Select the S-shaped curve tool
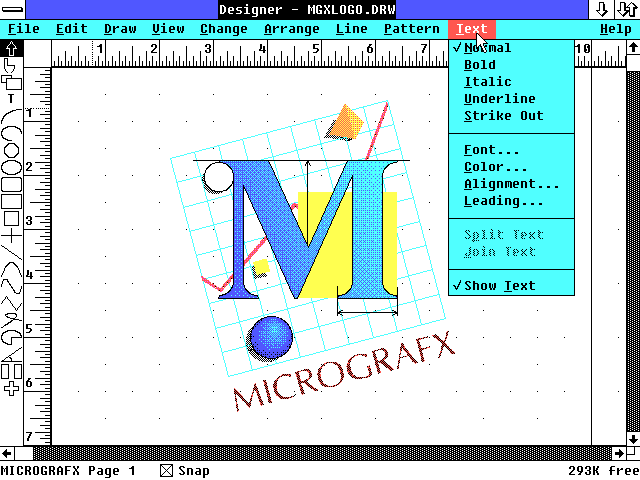The image size is (640, 480). click(11, 287)
